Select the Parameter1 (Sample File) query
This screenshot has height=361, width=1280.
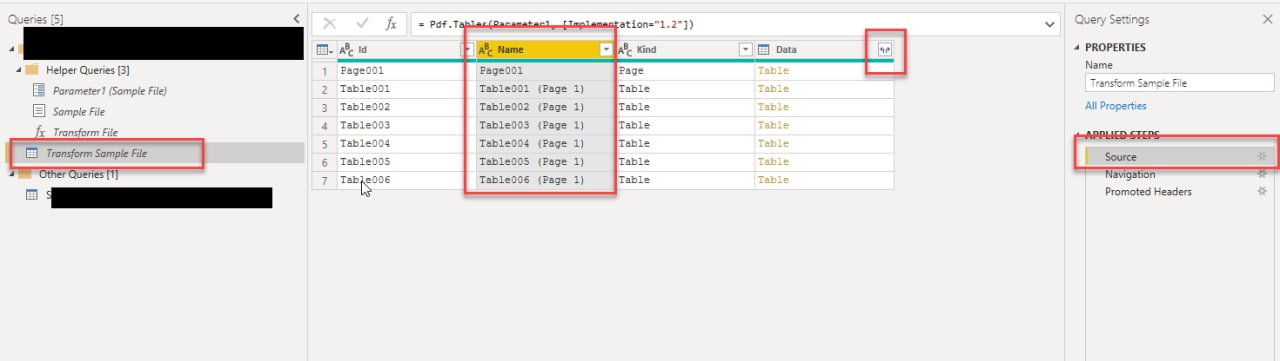coord(110,90)
